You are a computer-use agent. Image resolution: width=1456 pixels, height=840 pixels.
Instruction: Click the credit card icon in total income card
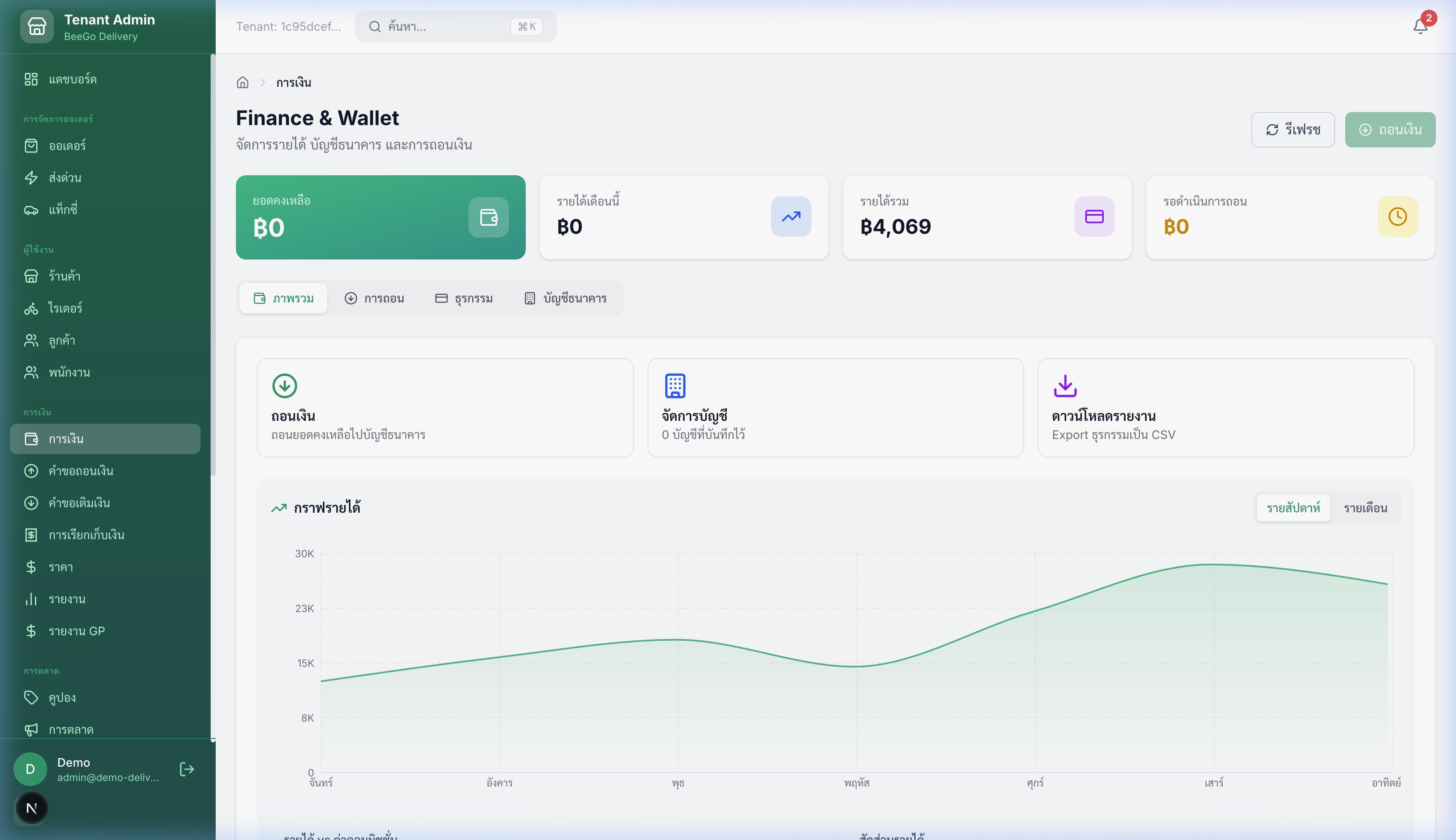[x=1094, y=217]
